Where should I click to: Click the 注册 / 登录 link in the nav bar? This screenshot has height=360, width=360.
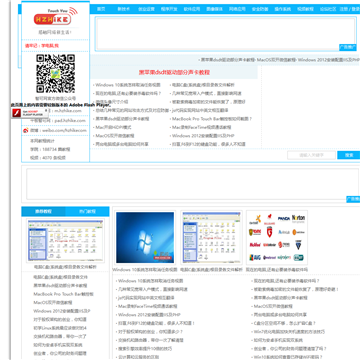click(350, 9)
